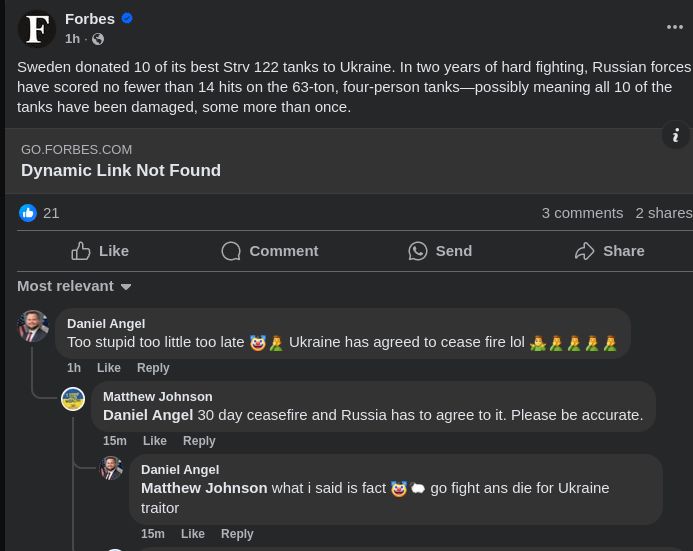Click the public globe privacy icon

pyautogui.click(x=98, y=39)
